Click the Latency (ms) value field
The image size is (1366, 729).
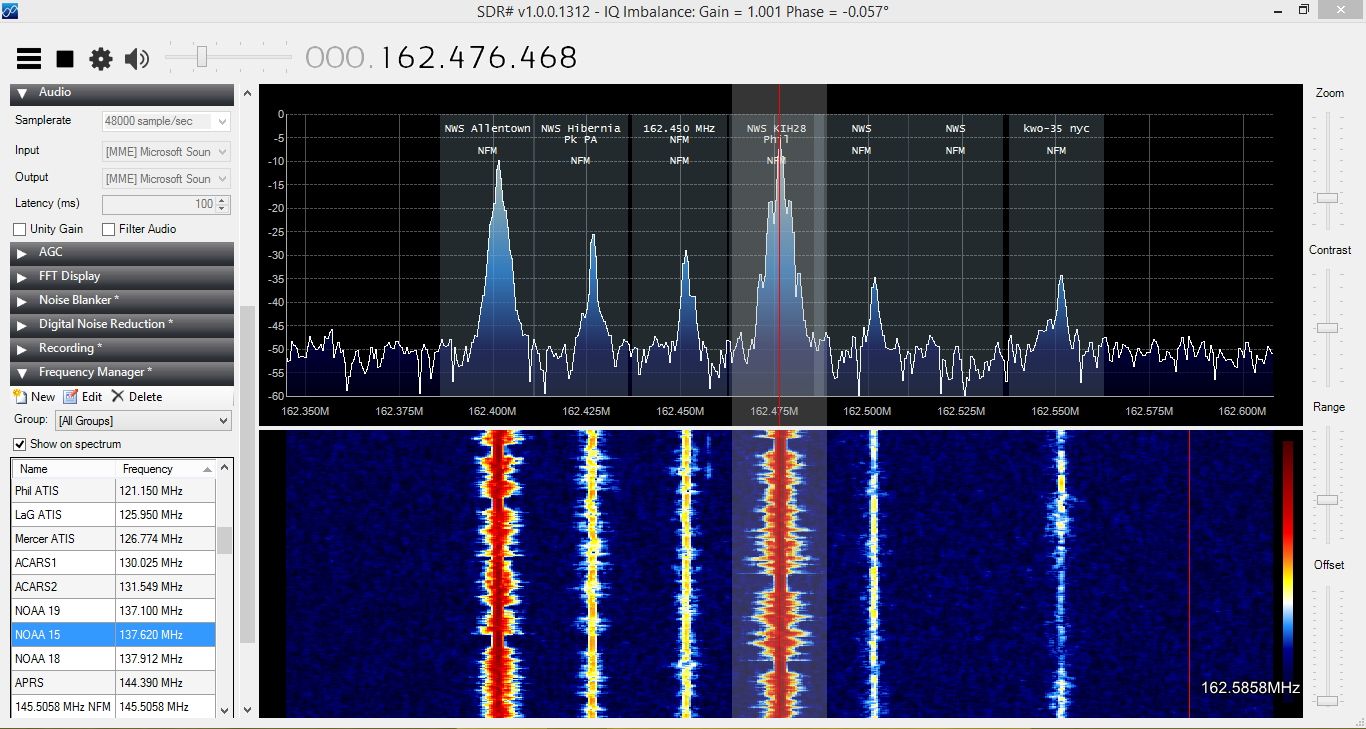pos(159,204)
